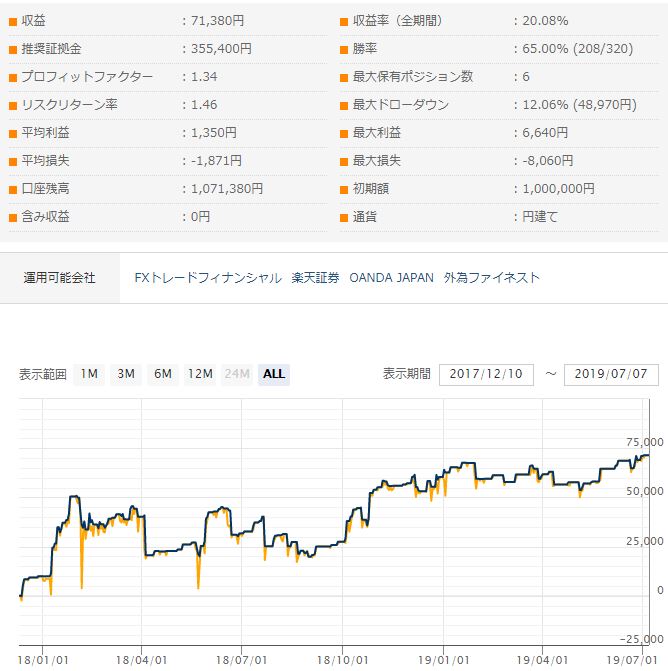Select the ALL display range
This screenshot has width=668, height=671.
tap(274, 374)
